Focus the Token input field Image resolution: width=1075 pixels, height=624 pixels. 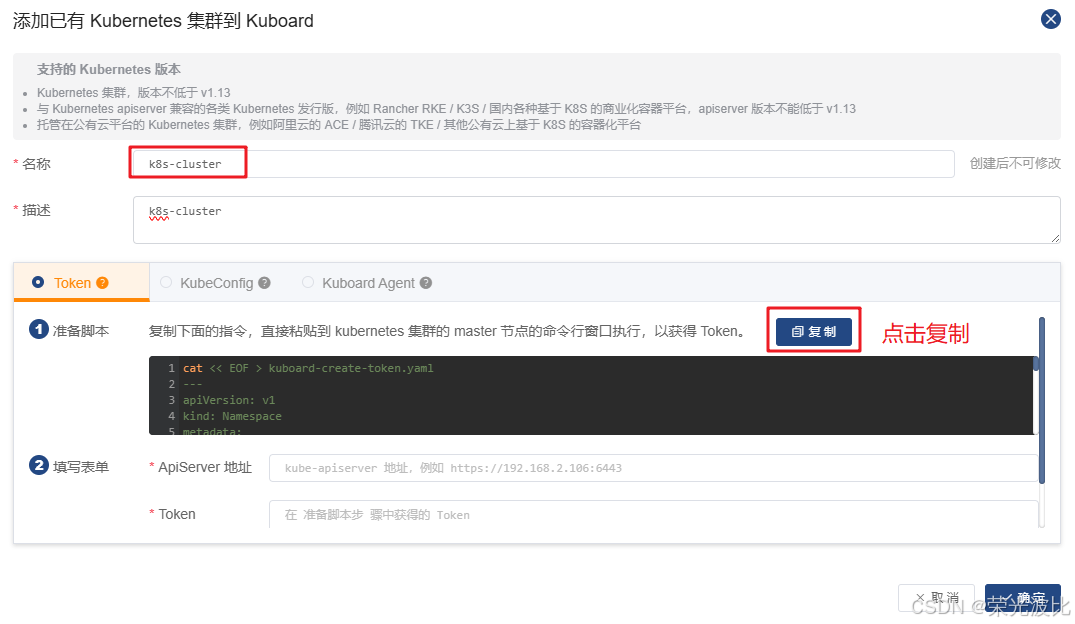click(653, 514)
